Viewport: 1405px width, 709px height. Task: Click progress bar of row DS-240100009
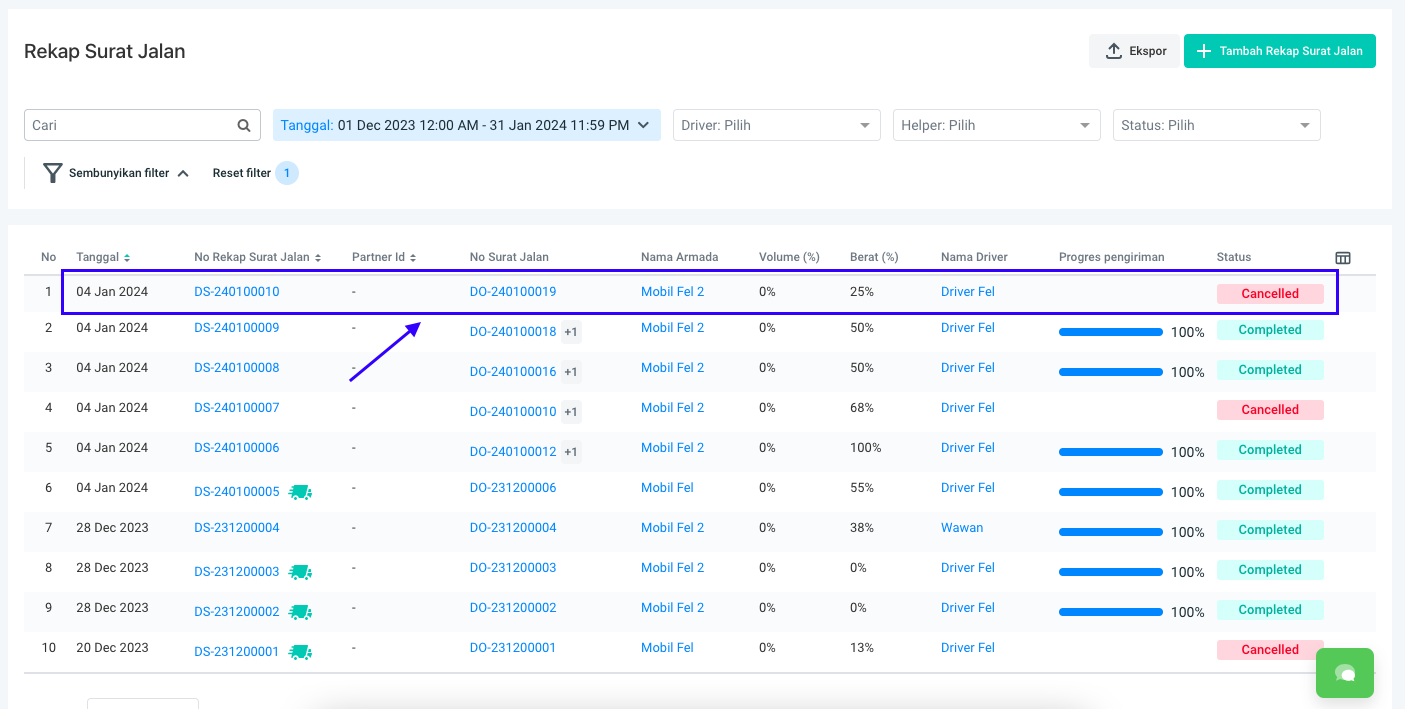[1110, 332]
